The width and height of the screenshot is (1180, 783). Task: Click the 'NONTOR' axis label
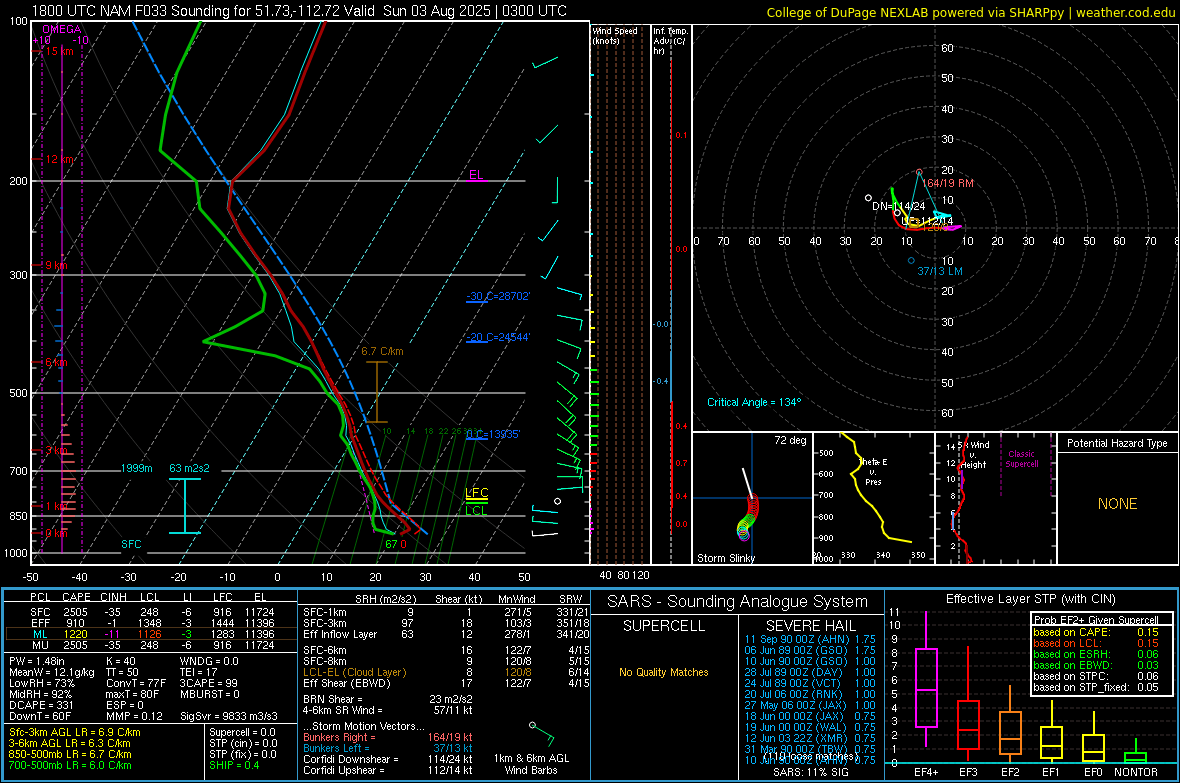[1136, 772]
